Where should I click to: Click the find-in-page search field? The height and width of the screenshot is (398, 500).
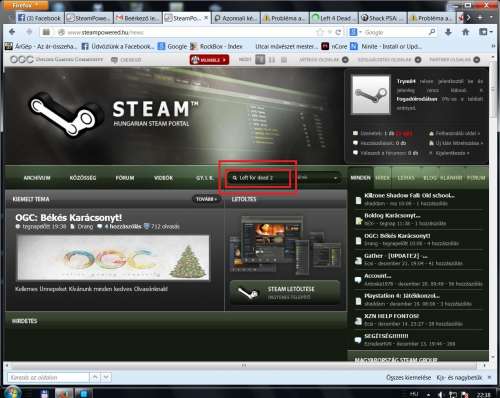[48, 377]
